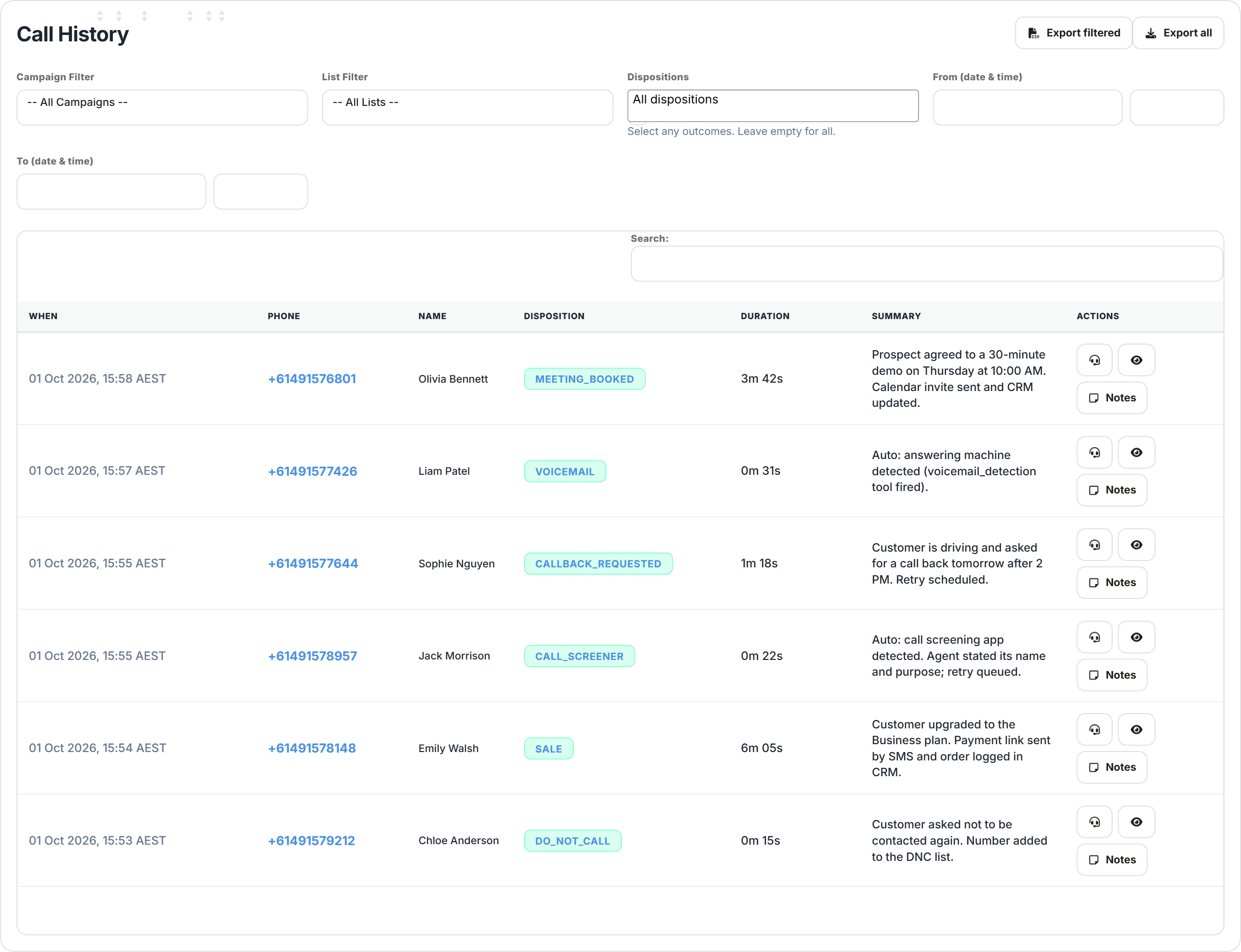View details of Olivia Bennett call
Screen dimensions: 1241x952
pos(1136,360)
